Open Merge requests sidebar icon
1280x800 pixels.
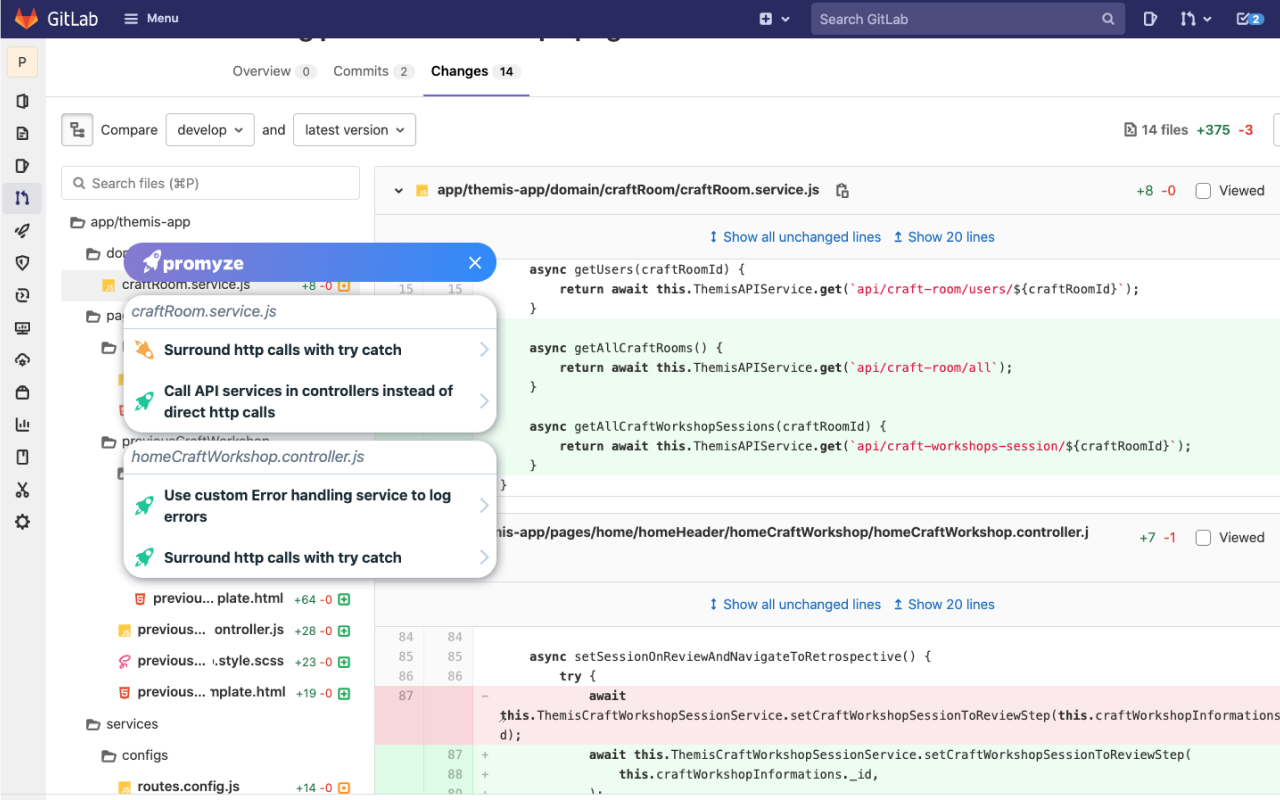22,198
